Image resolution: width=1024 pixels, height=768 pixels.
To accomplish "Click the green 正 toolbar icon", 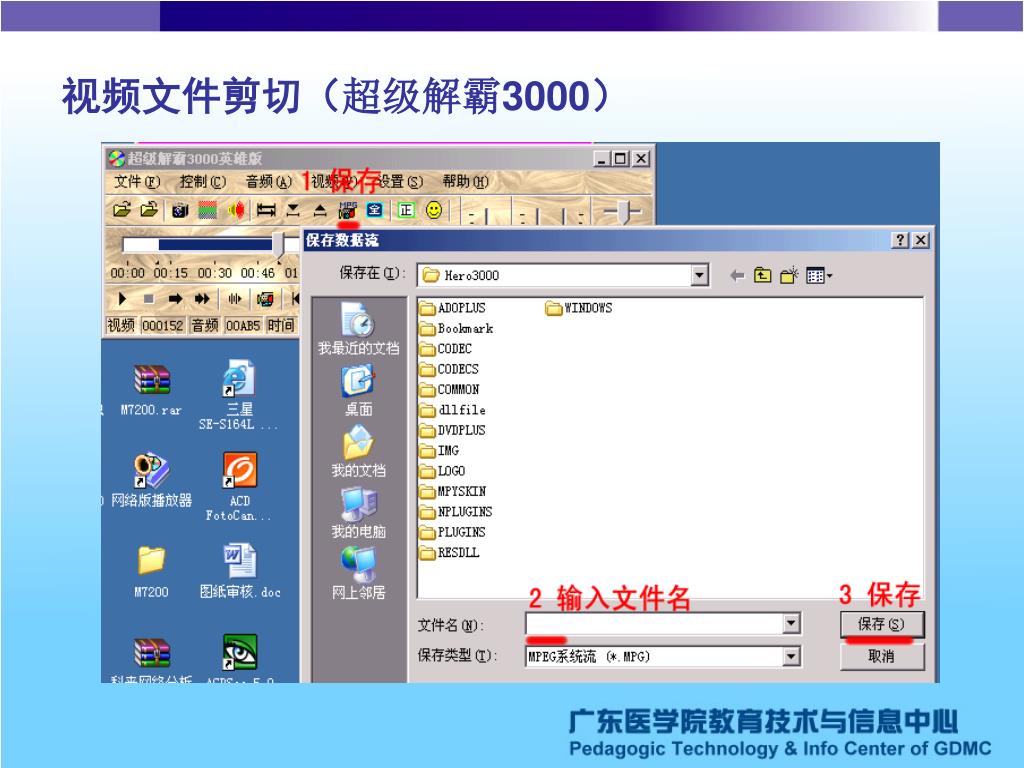I will 406,210.
